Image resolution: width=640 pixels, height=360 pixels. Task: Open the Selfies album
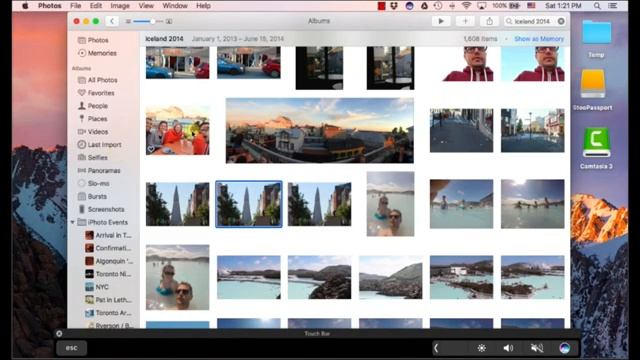point(98,158)
